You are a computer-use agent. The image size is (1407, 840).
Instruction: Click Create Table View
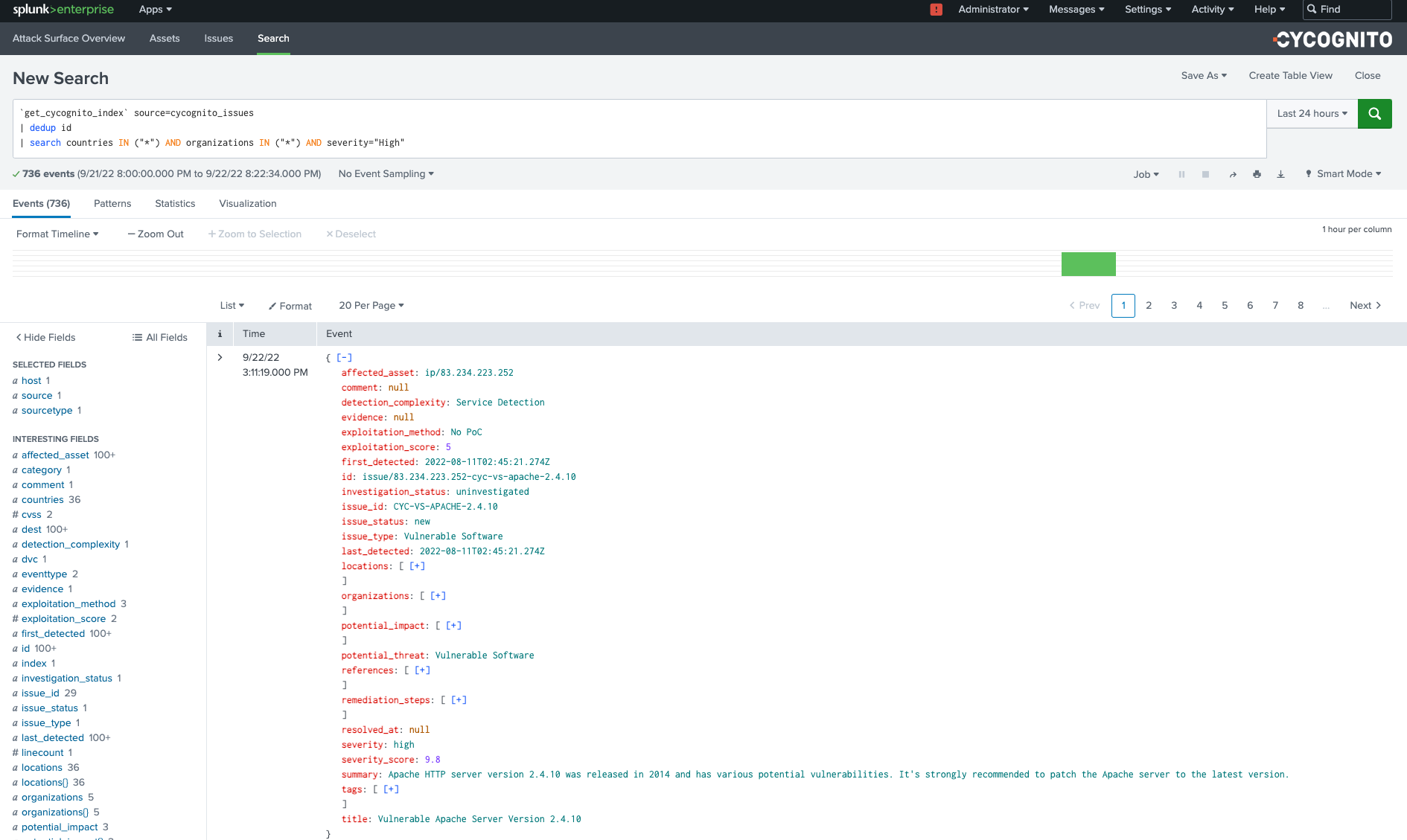1290,76
